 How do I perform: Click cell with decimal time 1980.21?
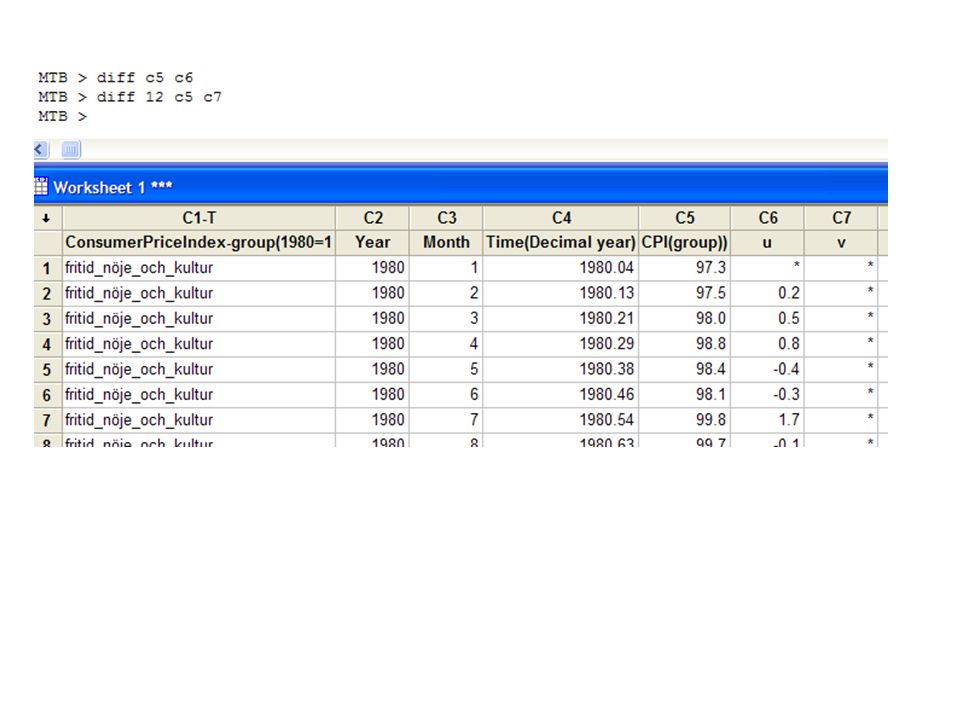click(561, 319)
